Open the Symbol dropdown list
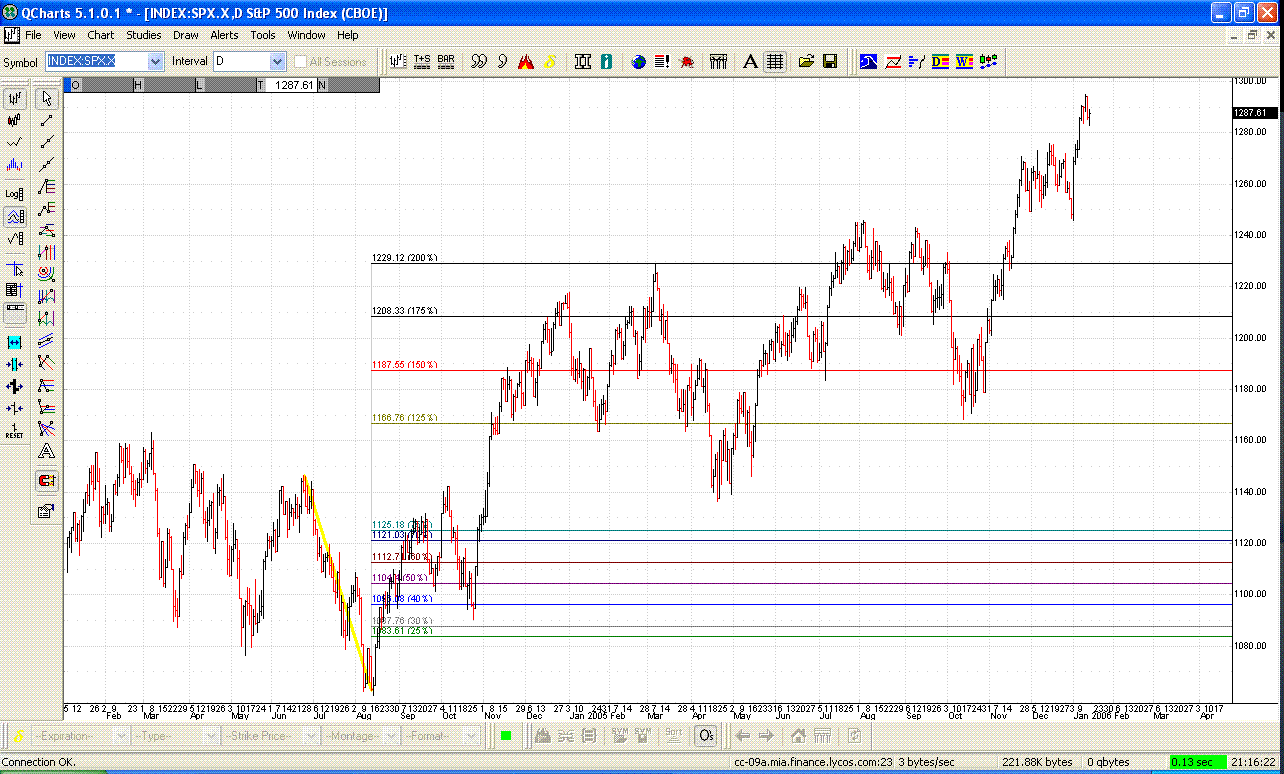 155,62
